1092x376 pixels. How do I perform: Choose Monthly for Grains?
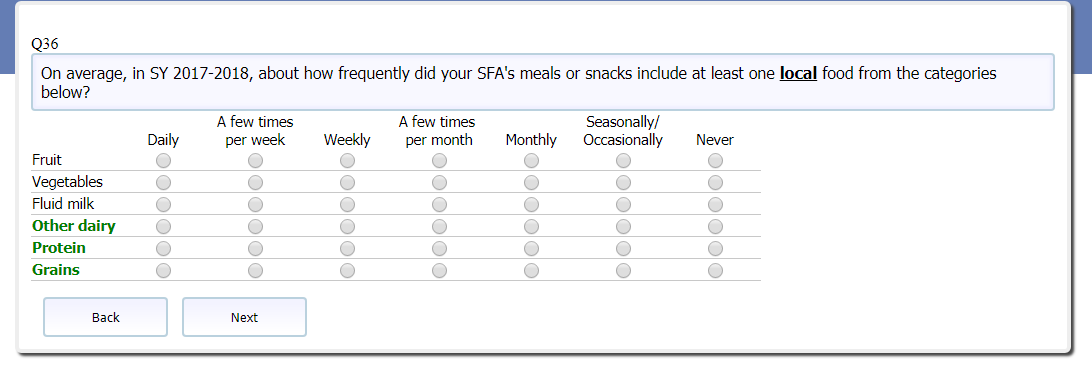click(x=531, y=271)
